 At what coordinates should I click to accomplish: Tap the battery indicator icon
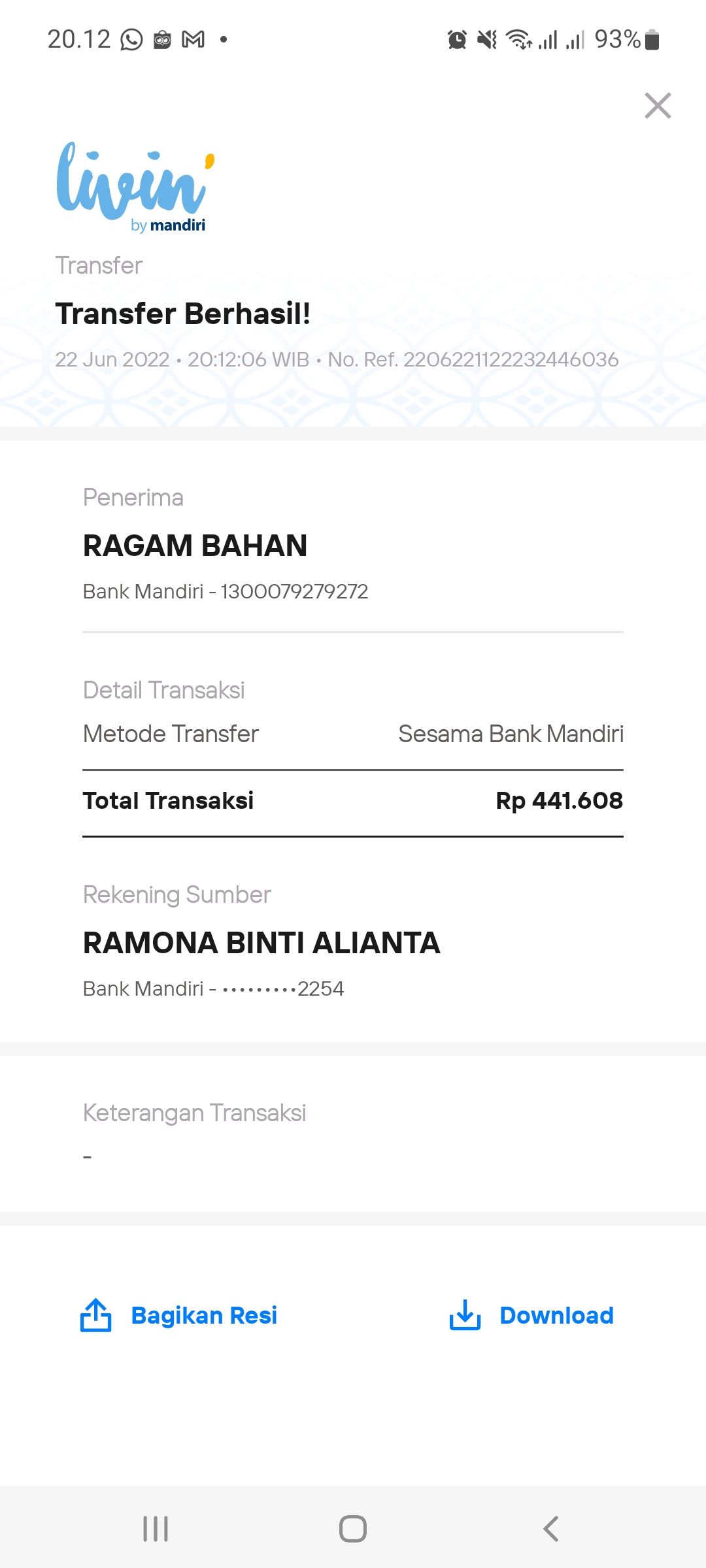tap(652, 40)
